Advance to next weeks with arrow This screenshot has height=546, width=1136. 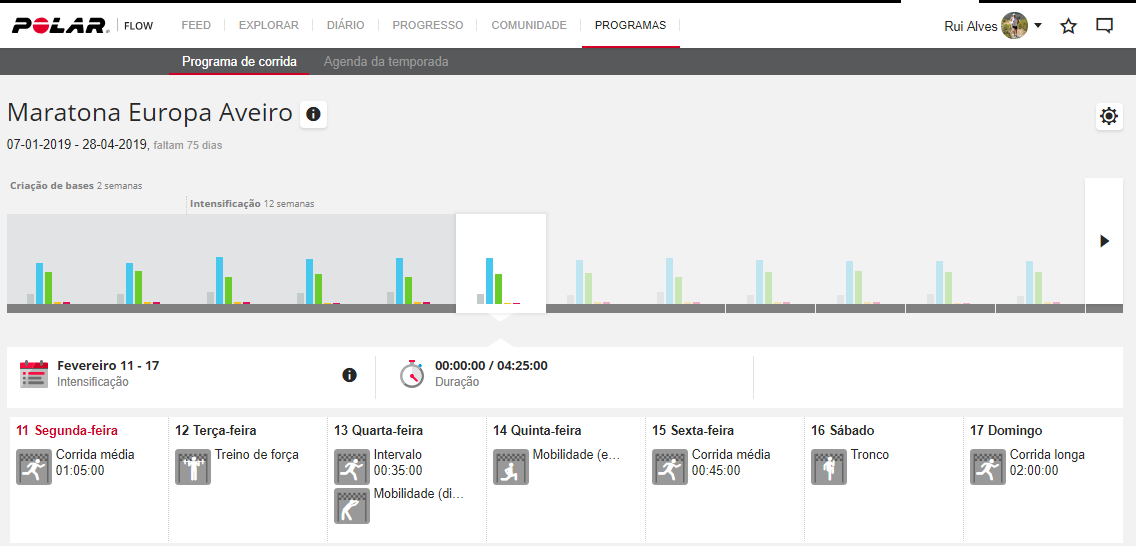click(1104, 241)
